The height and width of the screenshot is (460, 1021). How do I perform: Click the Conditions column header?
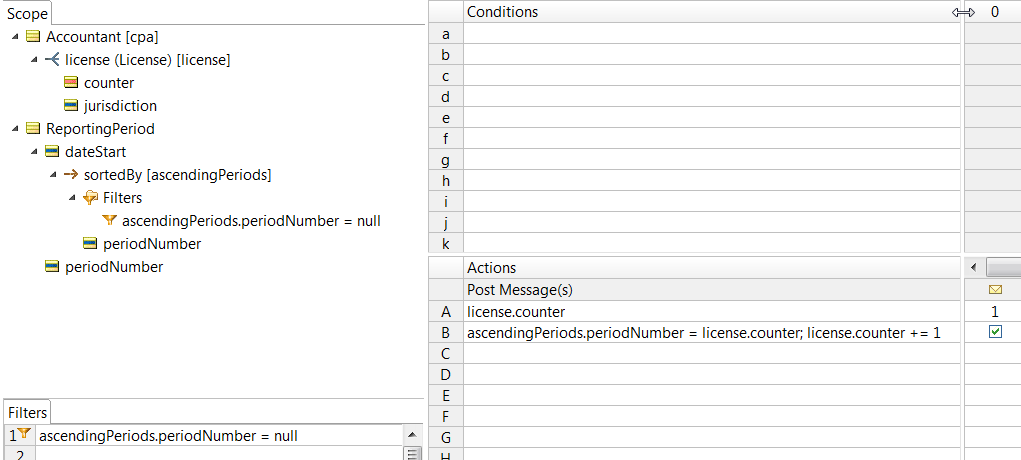coord(713,12)
